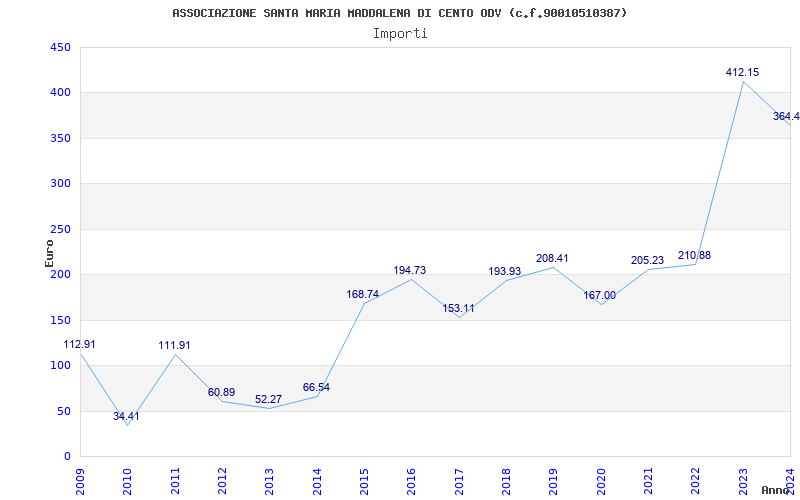Click the partially visible 364.4 label

(786, 116)
